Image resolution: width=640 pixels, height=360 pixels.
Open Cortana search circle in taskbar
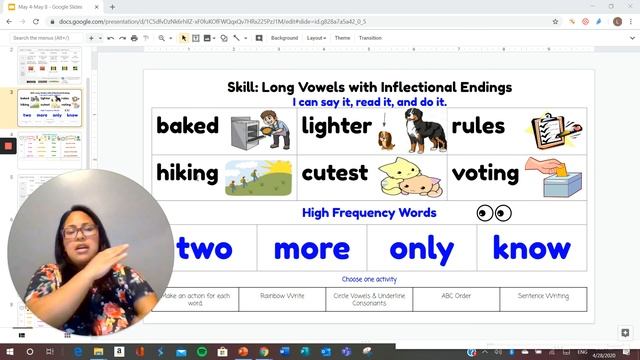(x=30, y=351)
